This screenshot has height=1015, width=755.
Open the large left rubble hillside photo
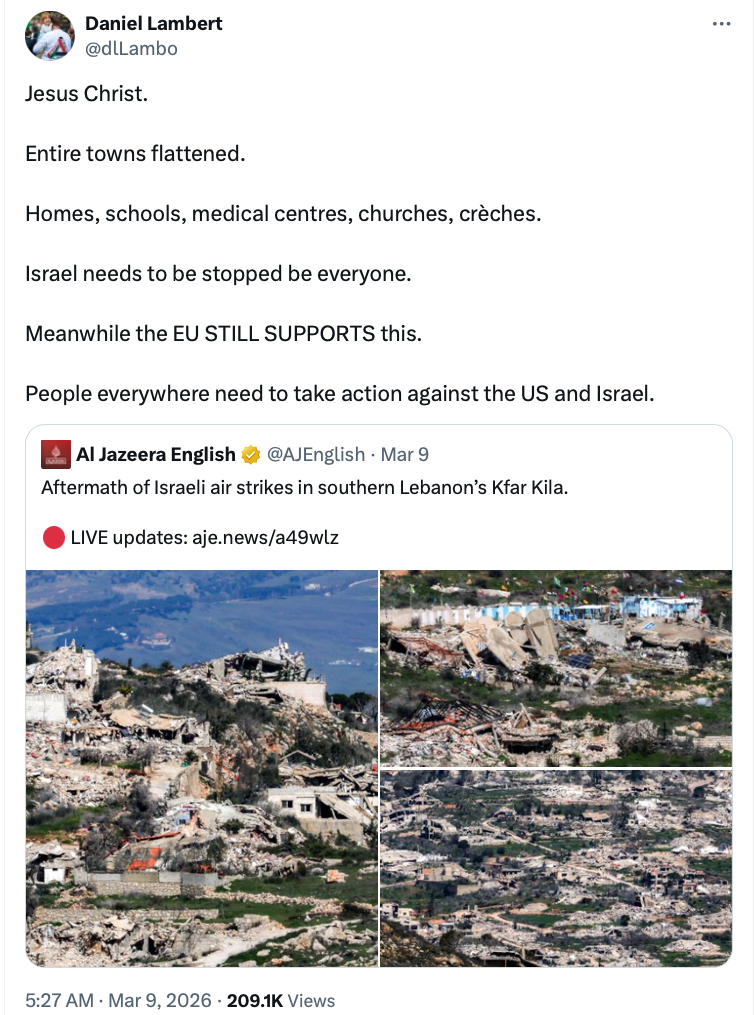[202, 768]
